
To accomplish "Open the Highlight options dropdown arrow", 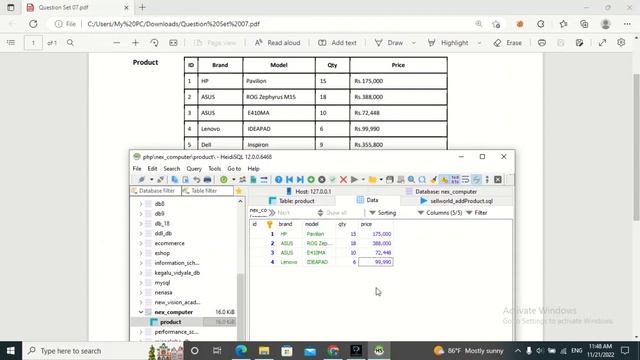I will coord(479,42).
